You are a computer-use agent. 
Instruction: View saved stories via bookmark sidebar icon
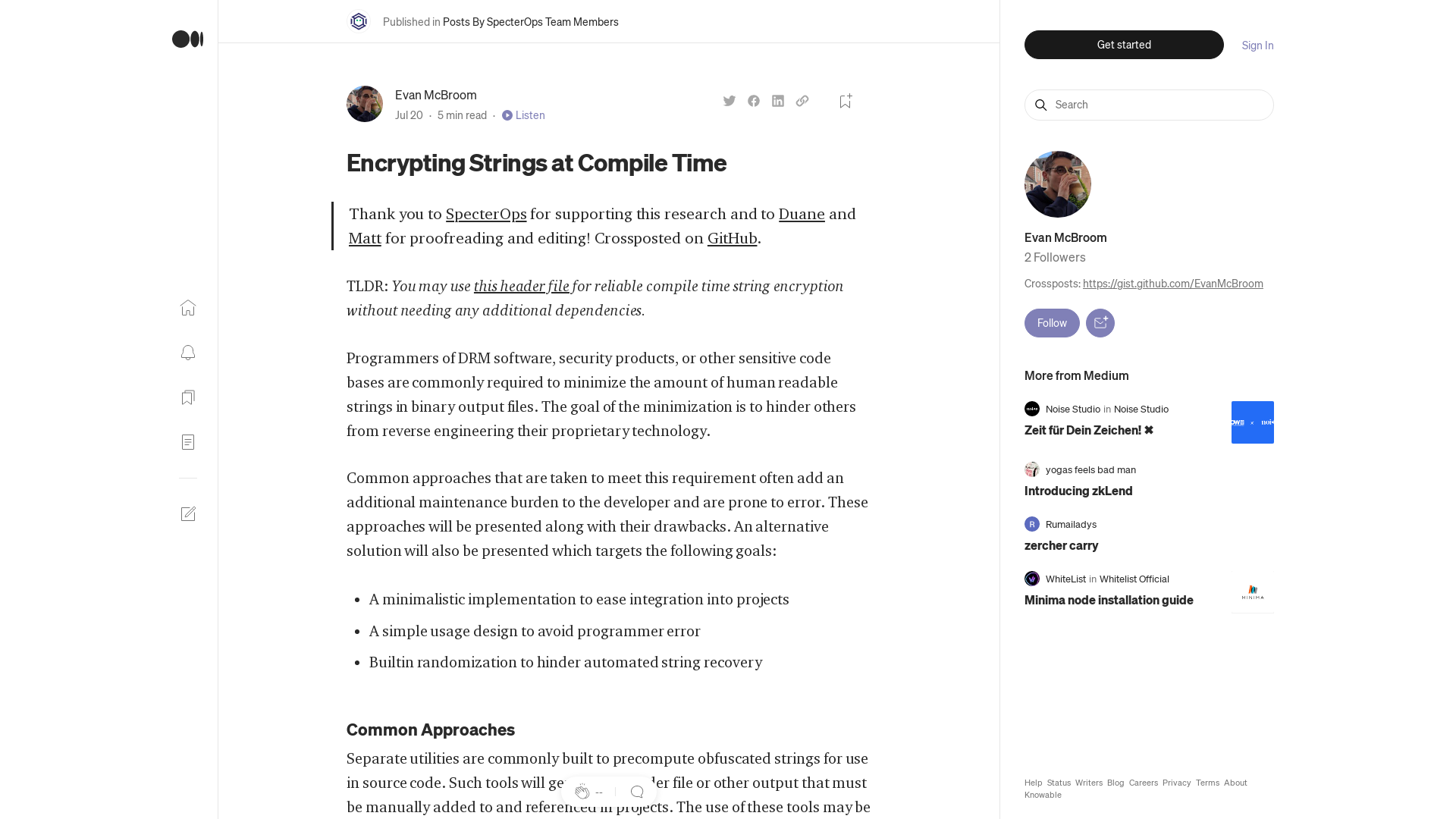point(187,397)
